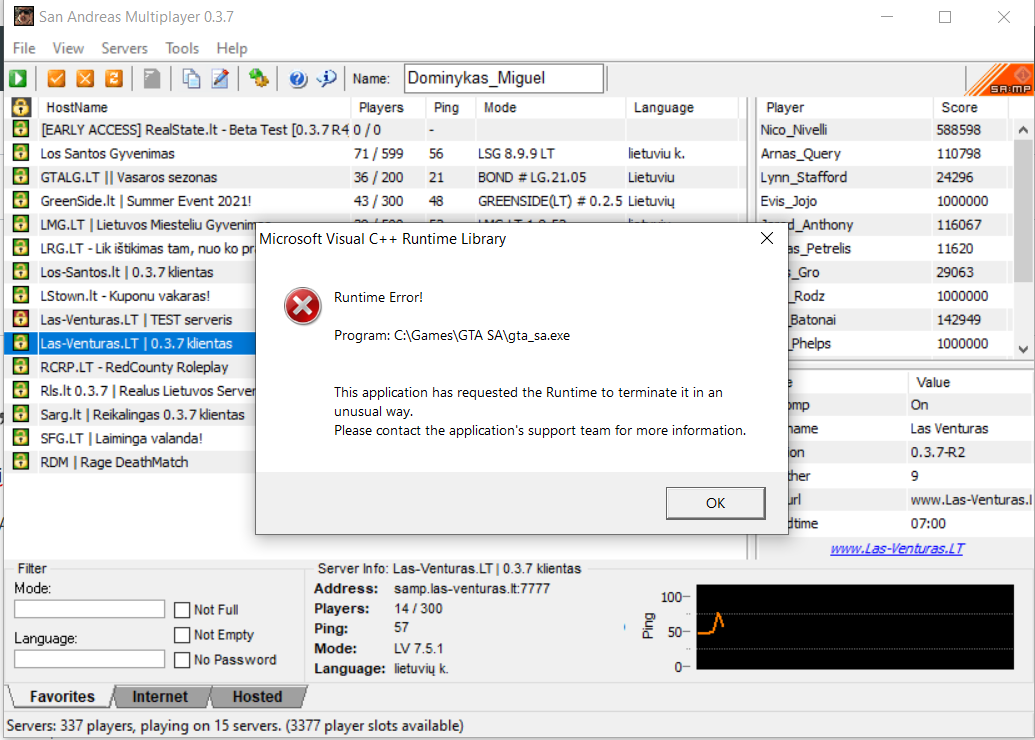Image resolution: width=1035 pixels, height=740 pixels.
Task: Sort servers by Language column header
Action: click(681, 107)
